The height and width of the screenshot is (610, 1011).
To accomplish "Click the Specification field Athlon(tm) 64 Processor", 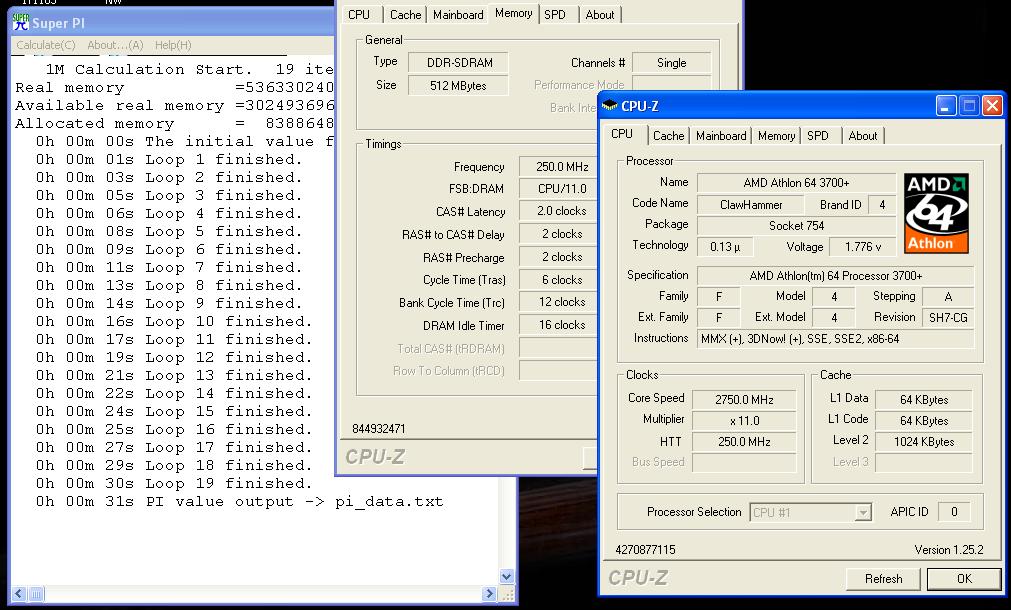I will point(836,275).
